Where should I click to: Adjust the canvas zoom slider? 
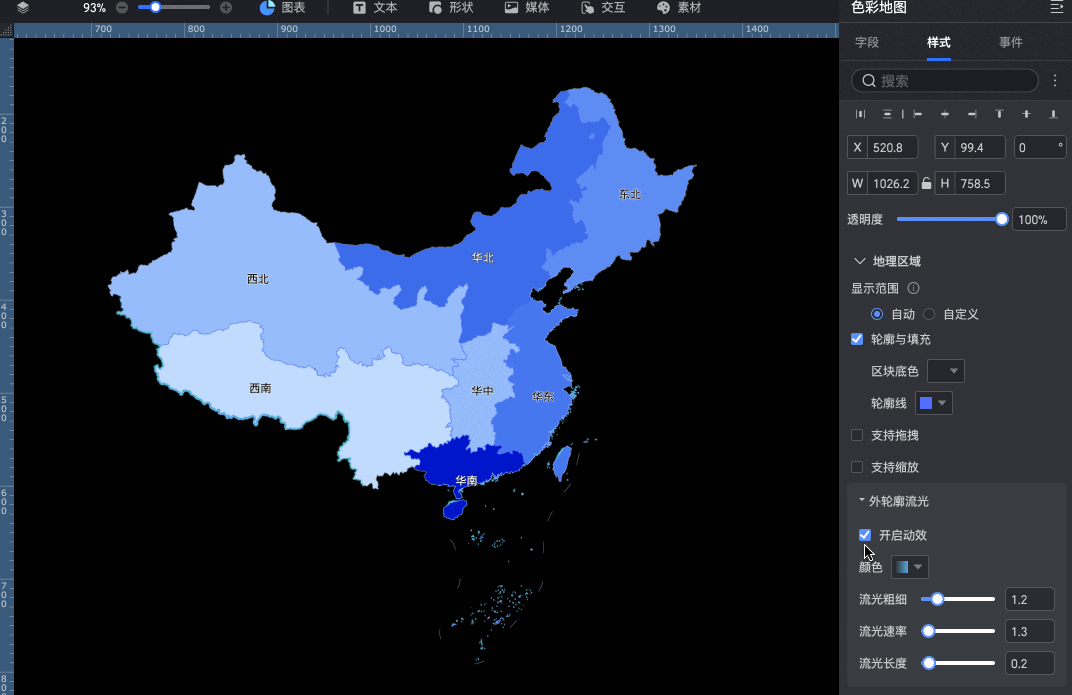(x=174, y=8)
